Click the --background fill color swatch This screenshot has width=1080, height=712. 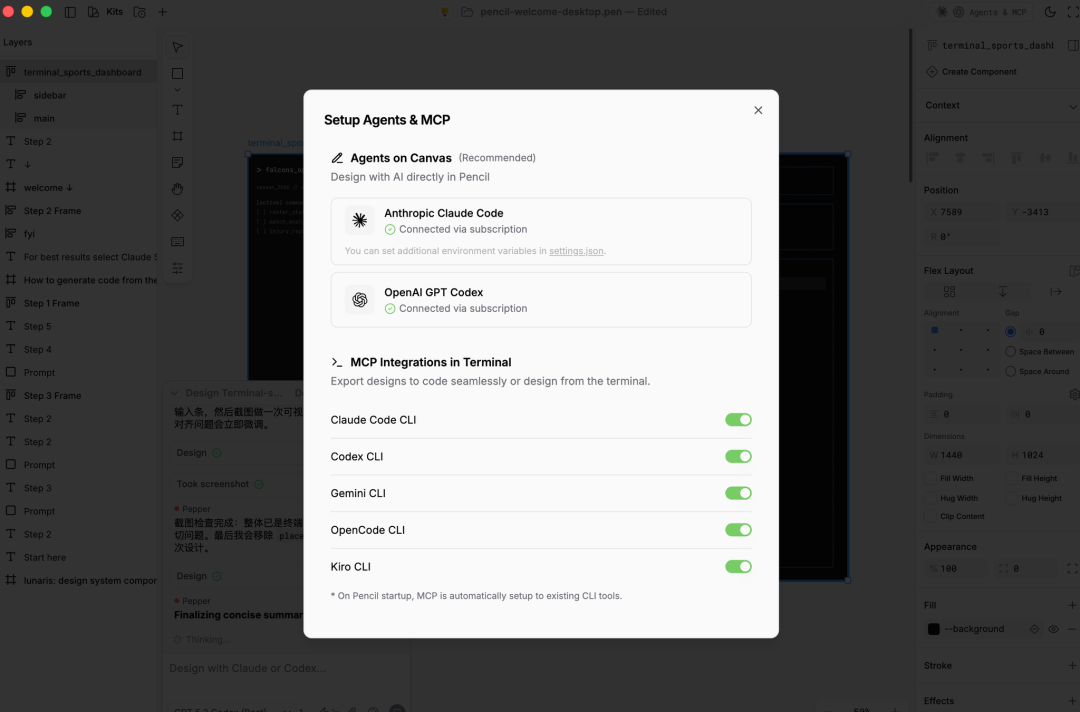point(933,629)
